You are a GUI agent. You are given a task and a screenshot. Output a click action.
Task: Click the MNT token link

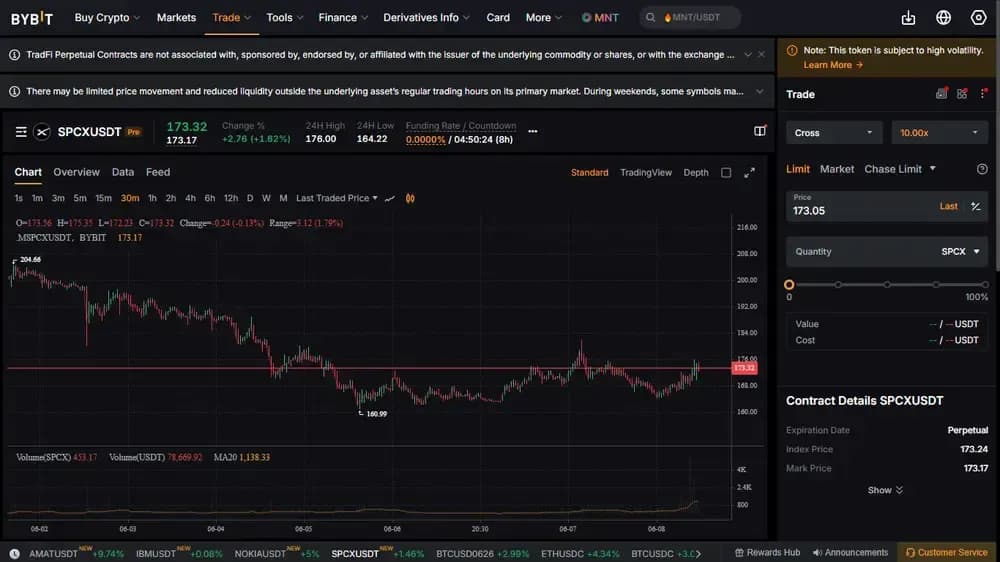pos(599,18)
